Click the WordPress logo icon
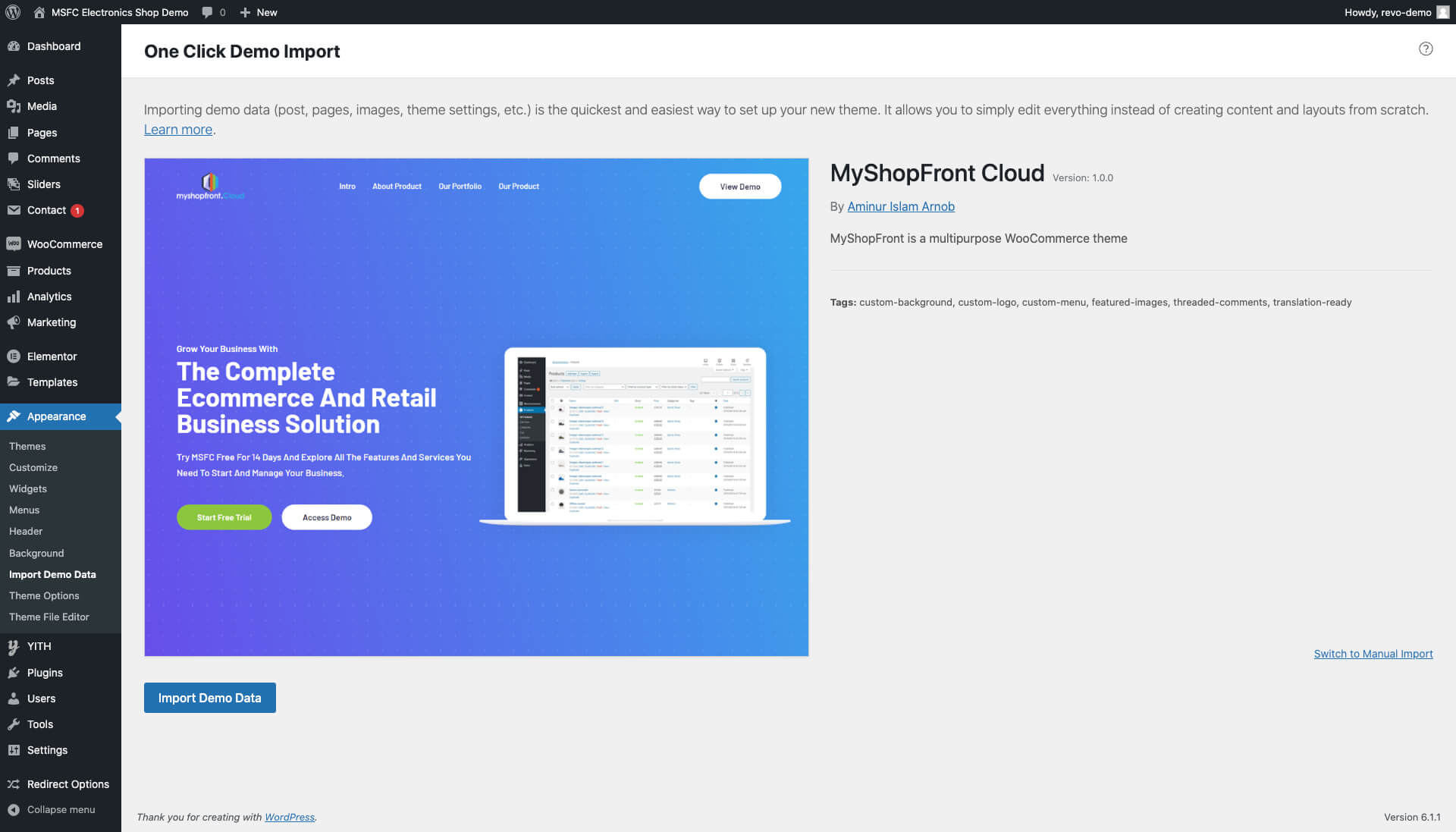The image size is (1456, 832). coord(13,12)
